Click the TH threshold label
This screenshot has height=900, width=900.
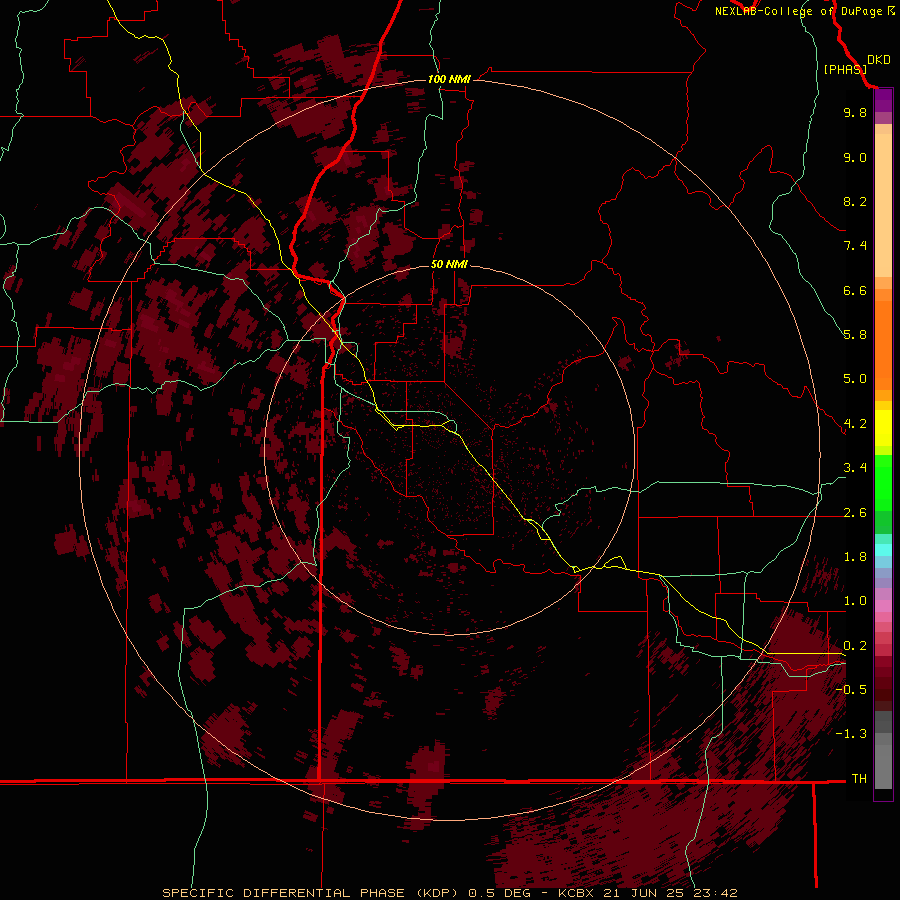point(859,779)
